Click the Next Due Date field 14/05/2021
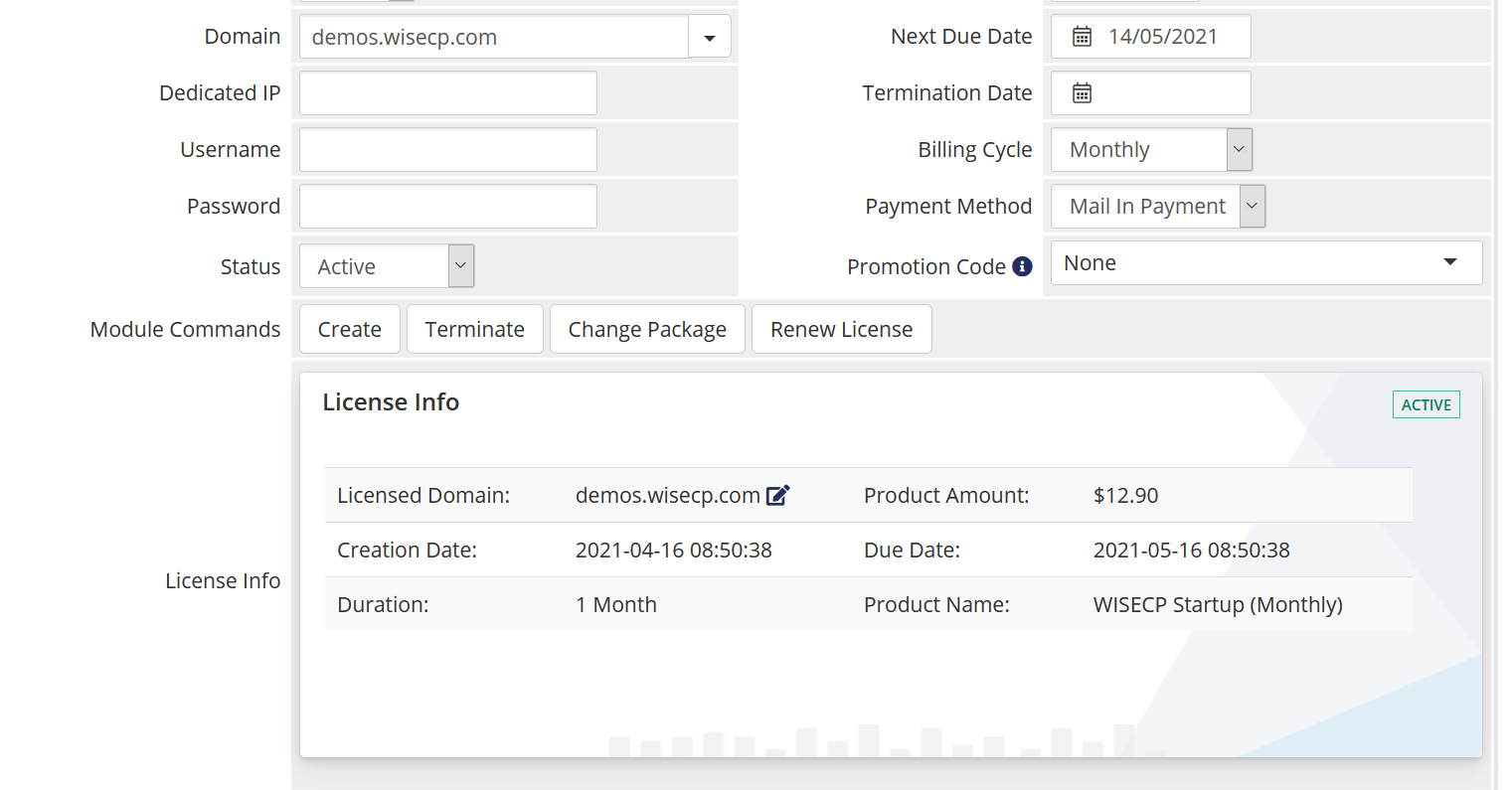Viewport: 1512px width, 790px height. (x=1151, y=37)
